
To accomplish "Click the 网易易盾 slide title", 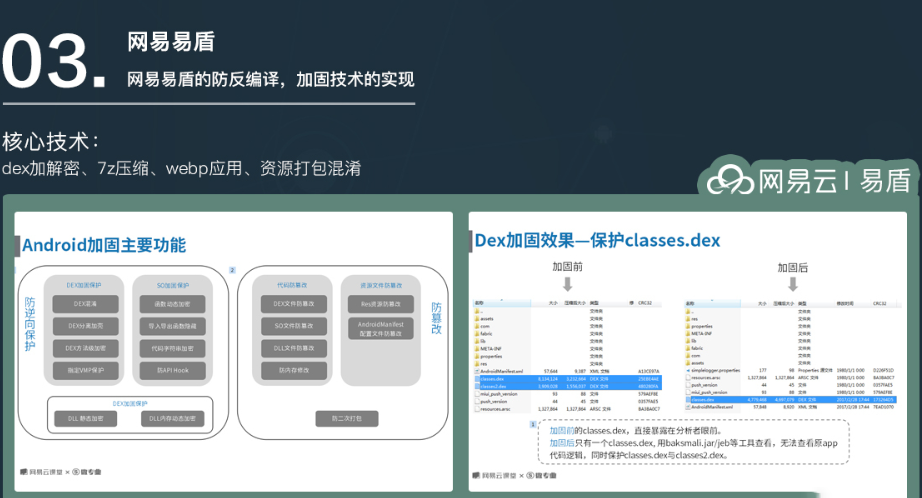I will click(171, 42).
